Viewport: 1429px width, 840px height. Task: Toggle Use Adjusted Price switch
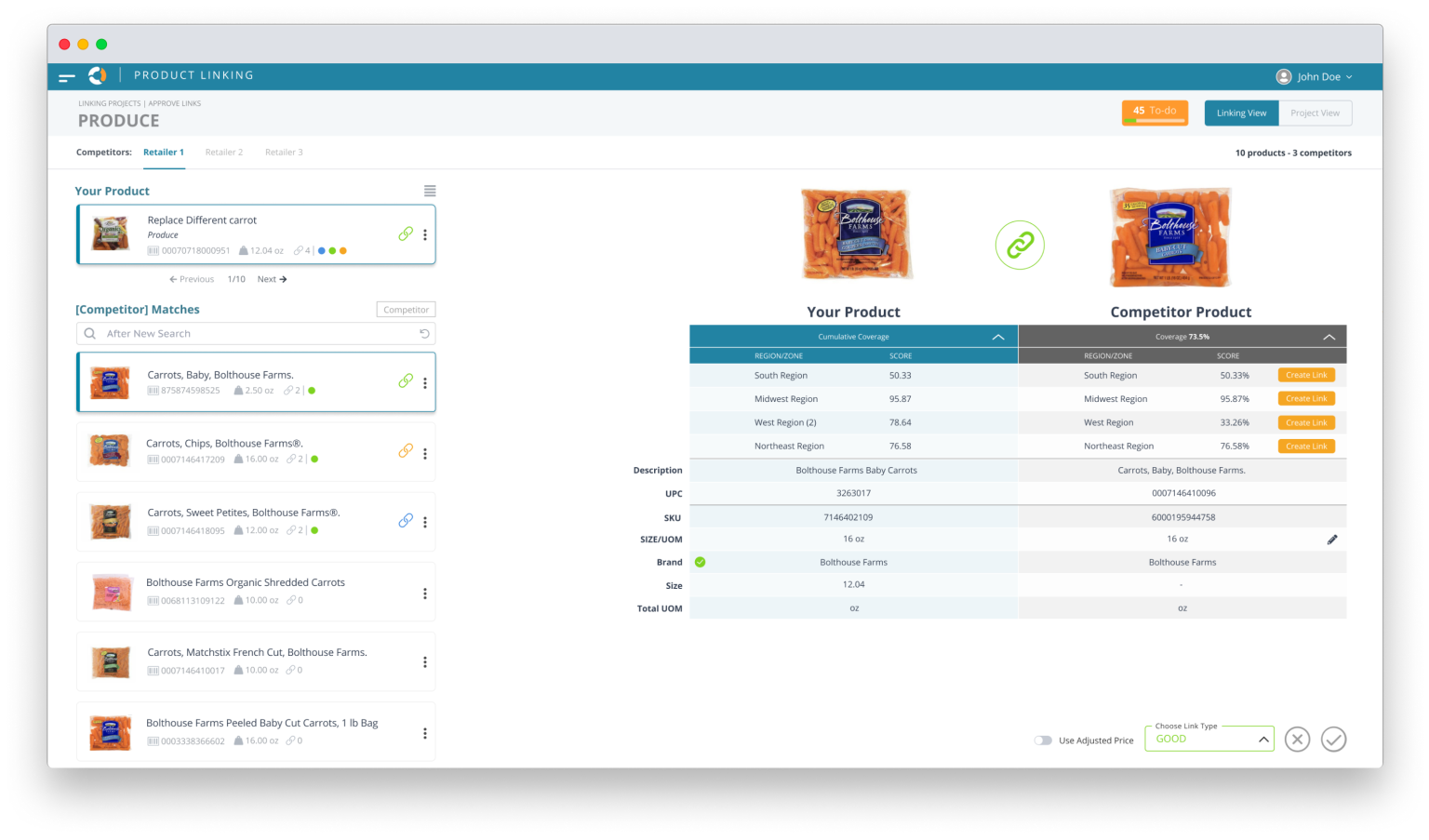[1043, 740]
